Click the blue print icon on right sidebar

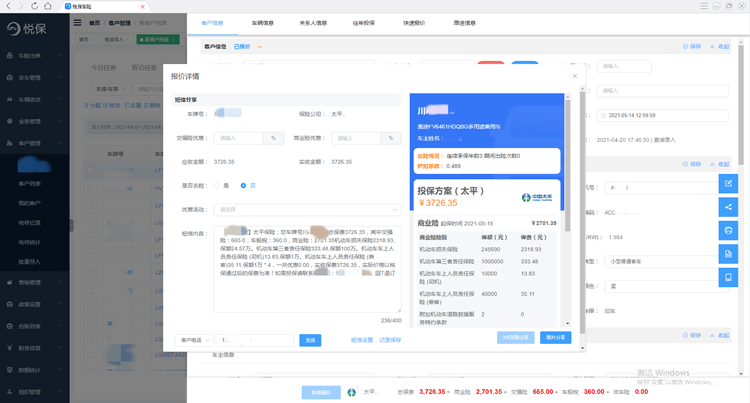(728, 230)
